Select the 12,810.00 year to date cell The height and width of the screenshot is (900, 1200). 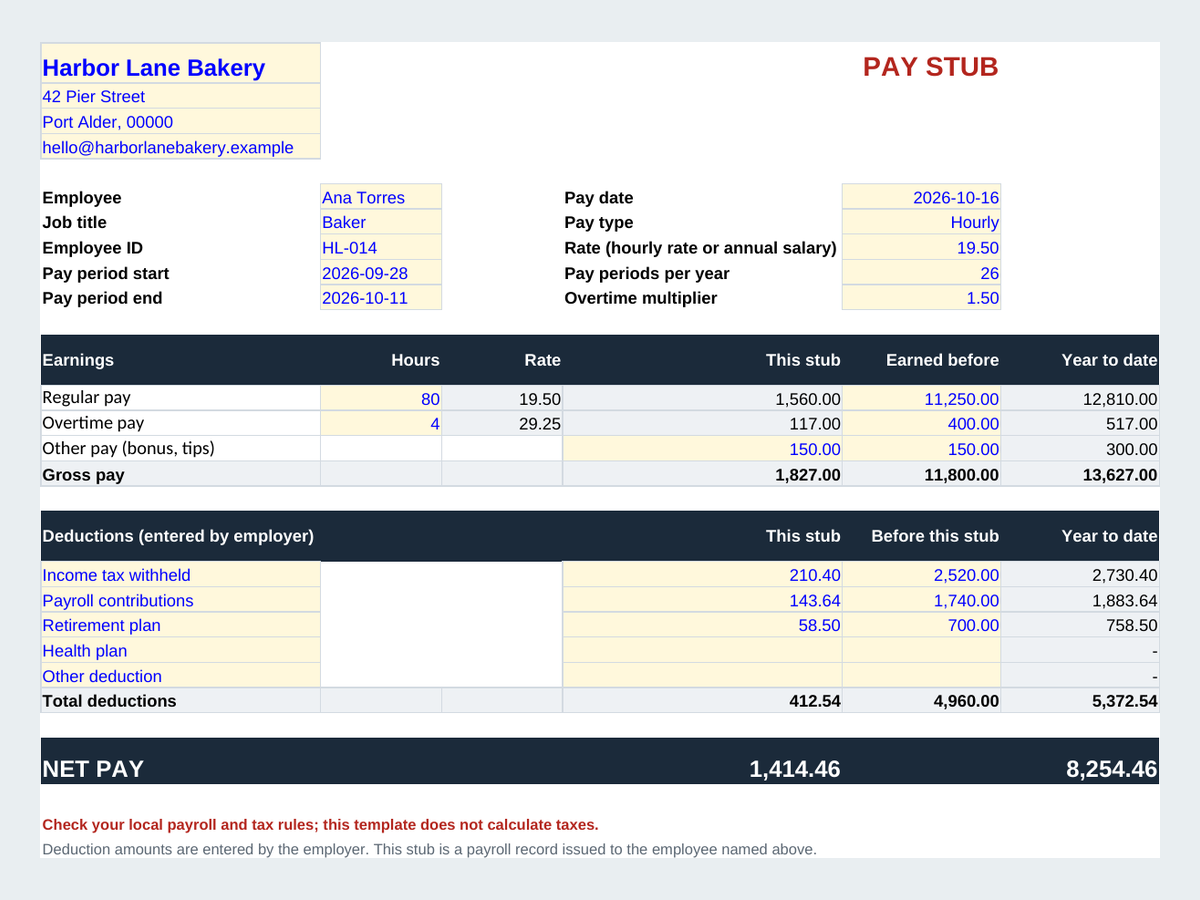click(x=1080, y=398)
